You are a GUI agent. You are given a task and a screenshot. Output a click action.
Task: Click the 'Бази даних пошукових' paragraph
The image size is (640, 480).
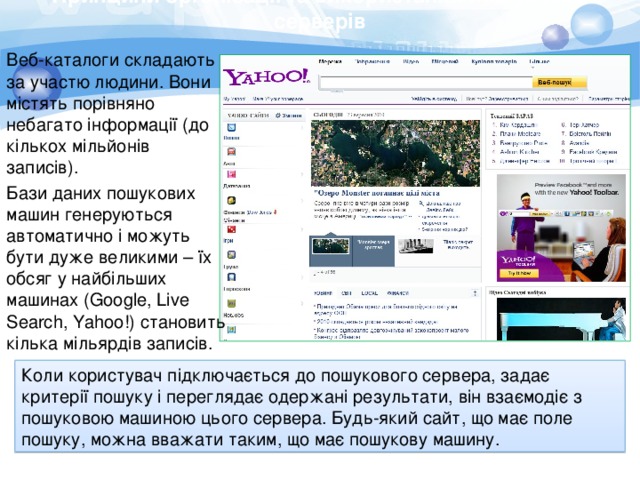click(114, 268)
